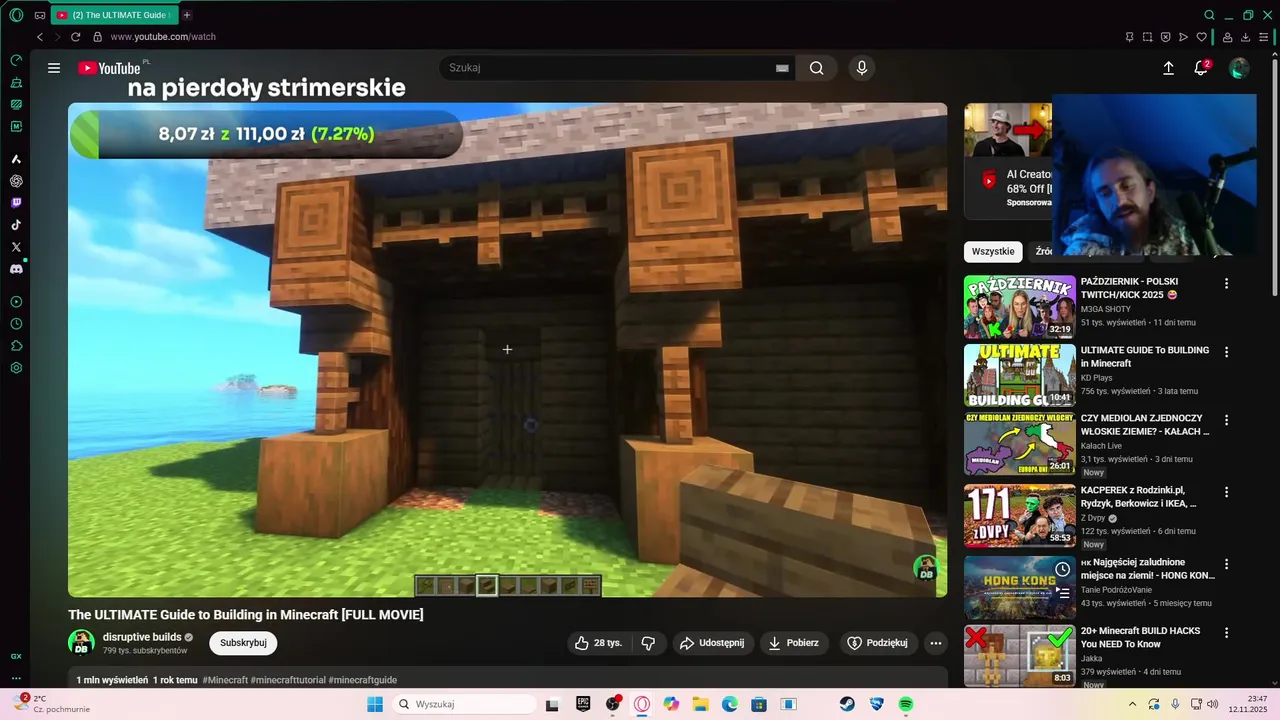Open Spotify from the taskbar
The height and width of the screenshot is (720, 1280).
point(906,704)
